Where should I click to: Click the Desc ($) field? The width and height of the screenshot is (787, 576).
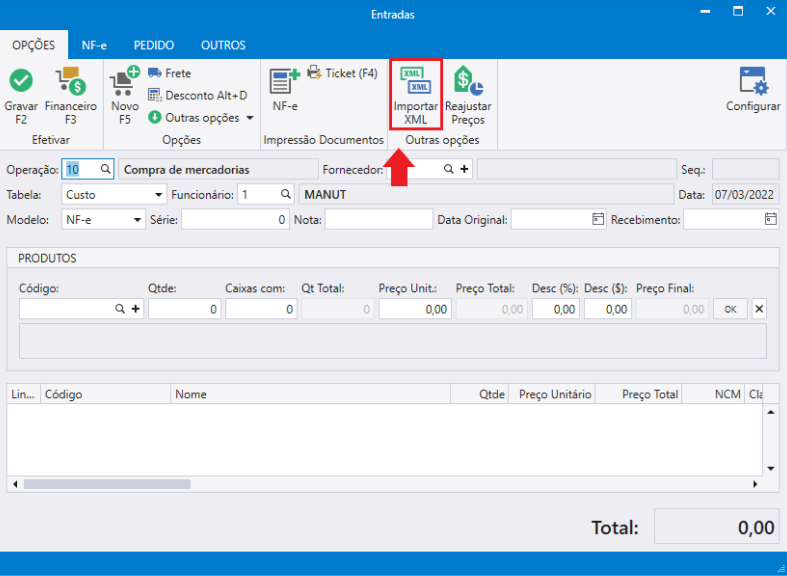tap(608, 309)
